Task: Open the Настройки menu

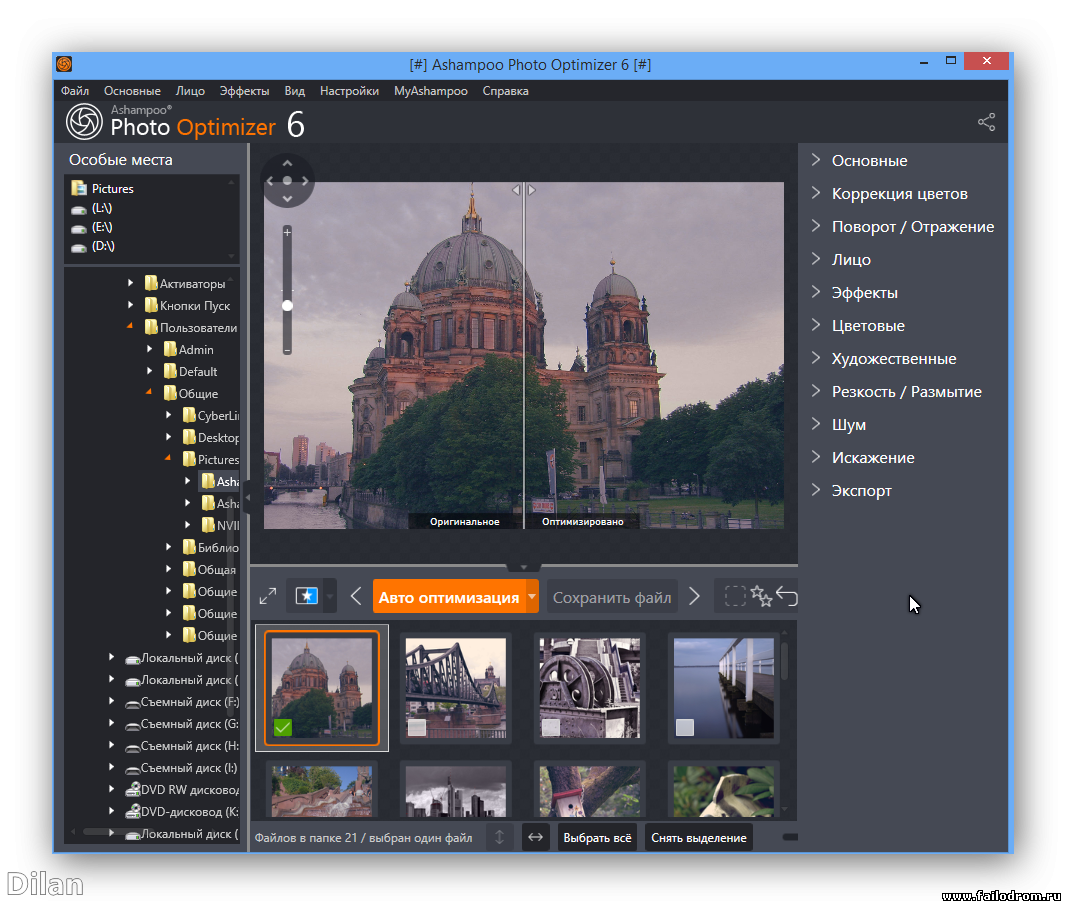Action: [349, 90]
